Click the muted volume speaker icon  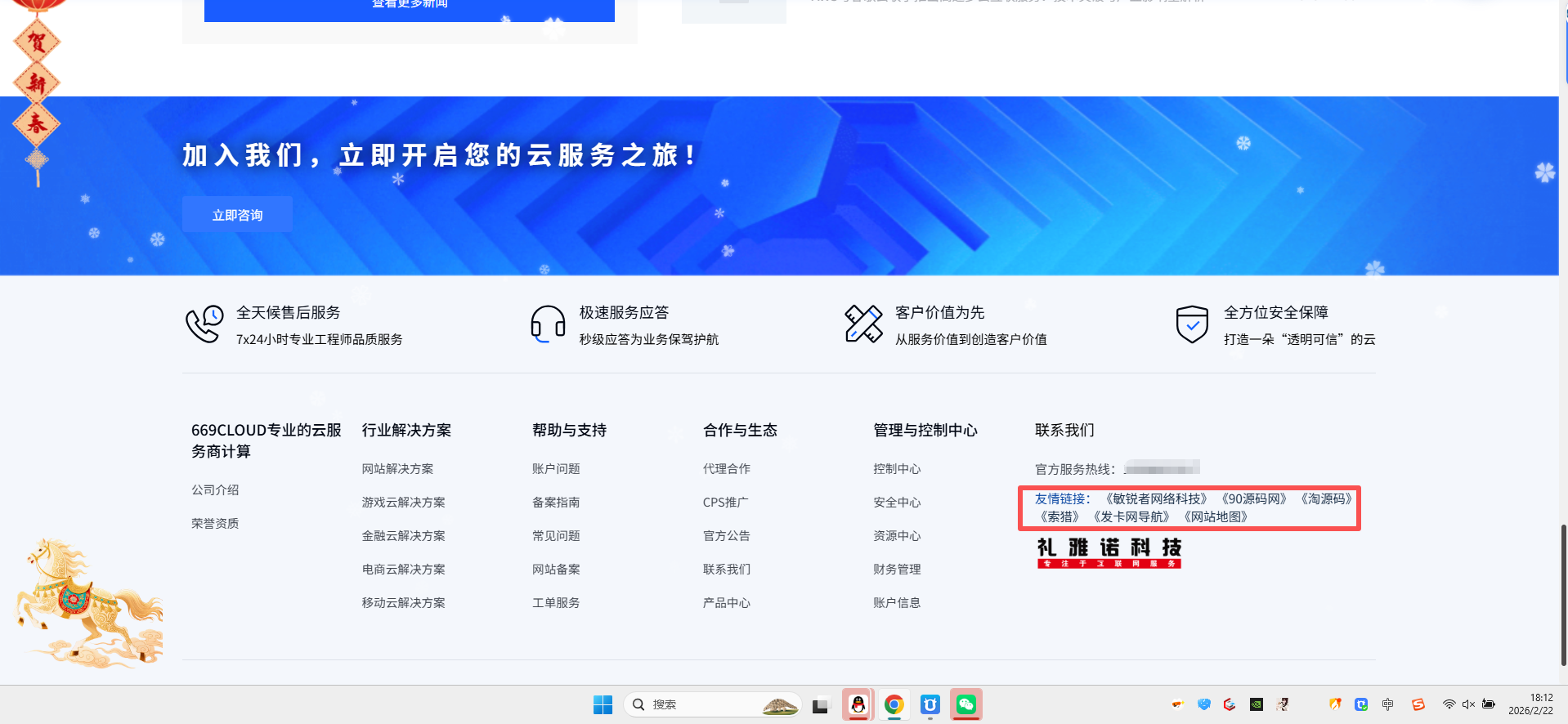[x=1468, y=704]
